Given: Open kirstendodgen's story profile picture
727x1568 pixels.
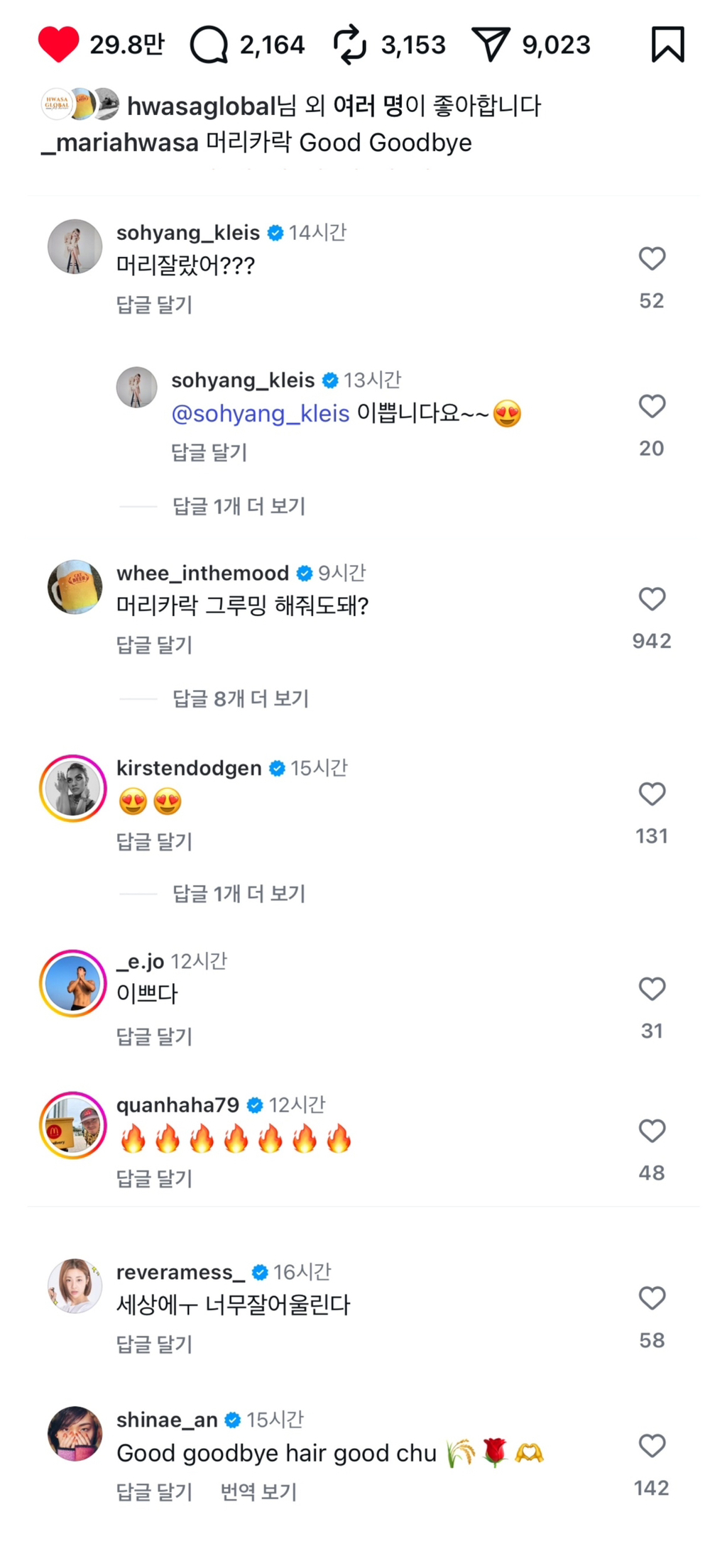Looking at the screenshot, I should pos(73,788).
